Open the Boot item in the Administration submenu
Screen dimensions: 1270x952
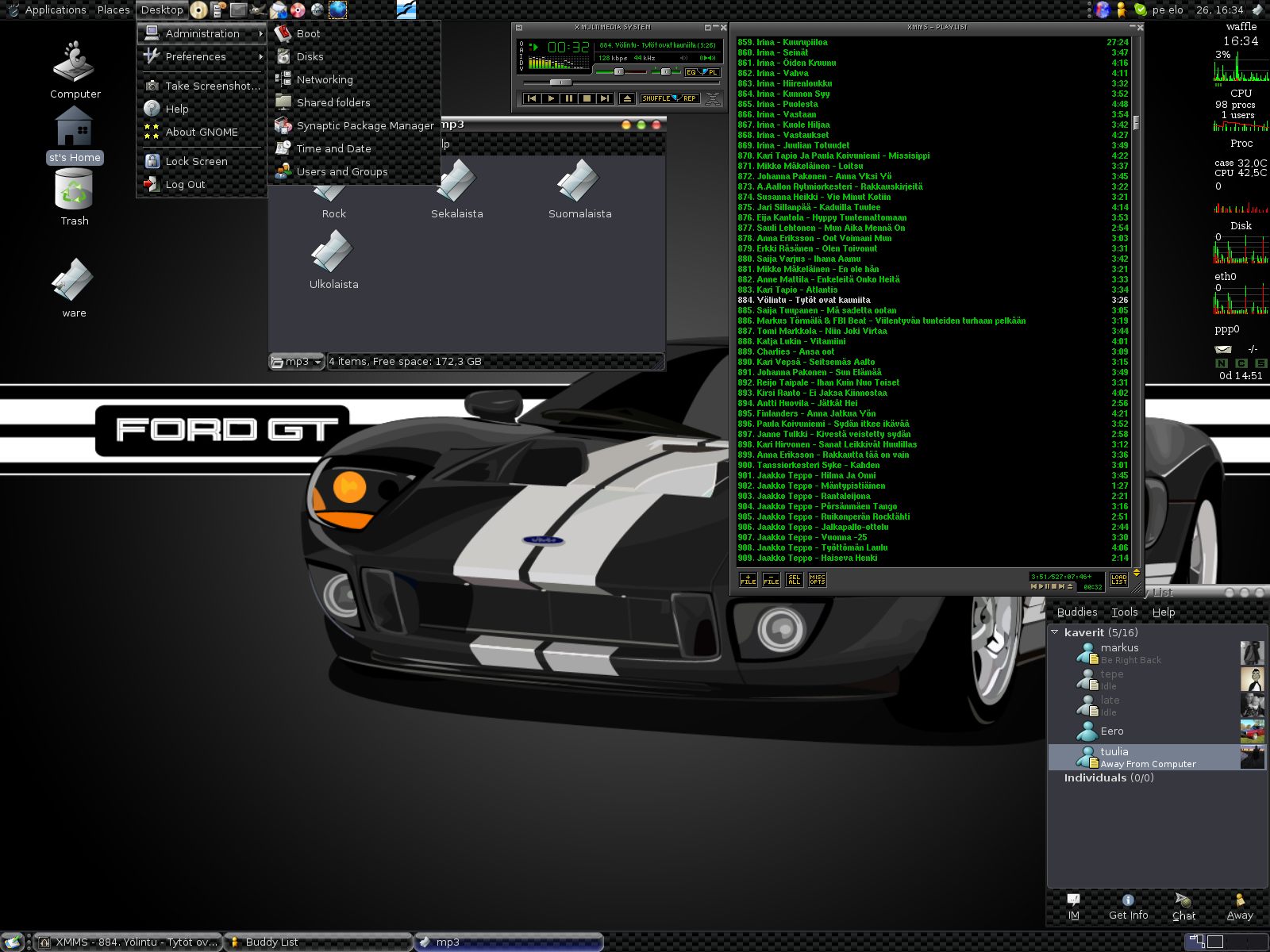click(x=354, y=33)
